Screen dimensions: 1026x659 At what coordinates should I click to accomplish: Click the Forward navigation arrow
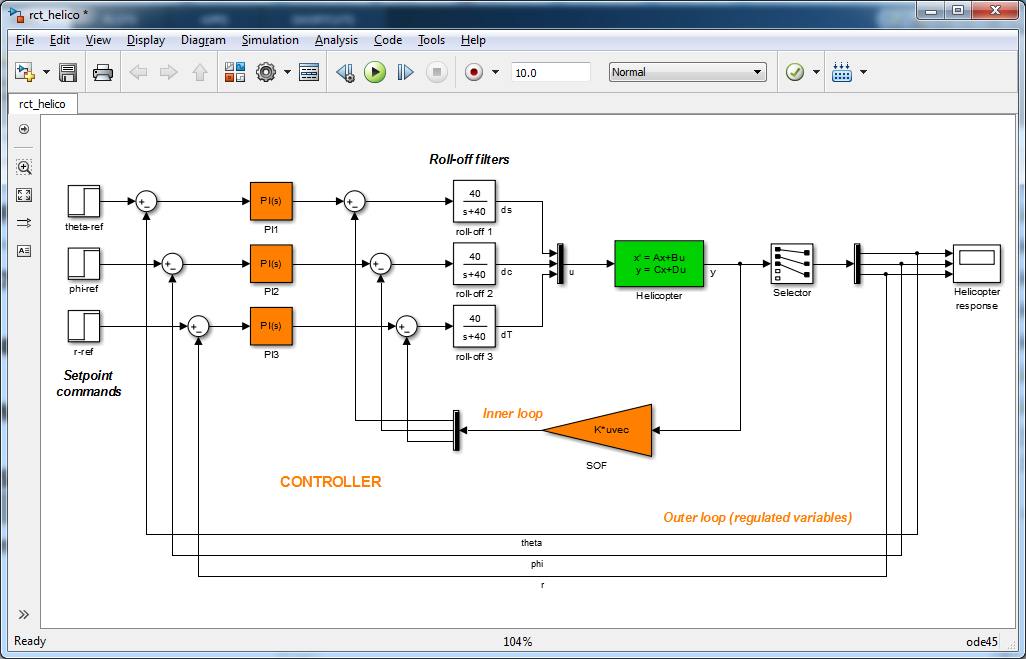point(169,72)
